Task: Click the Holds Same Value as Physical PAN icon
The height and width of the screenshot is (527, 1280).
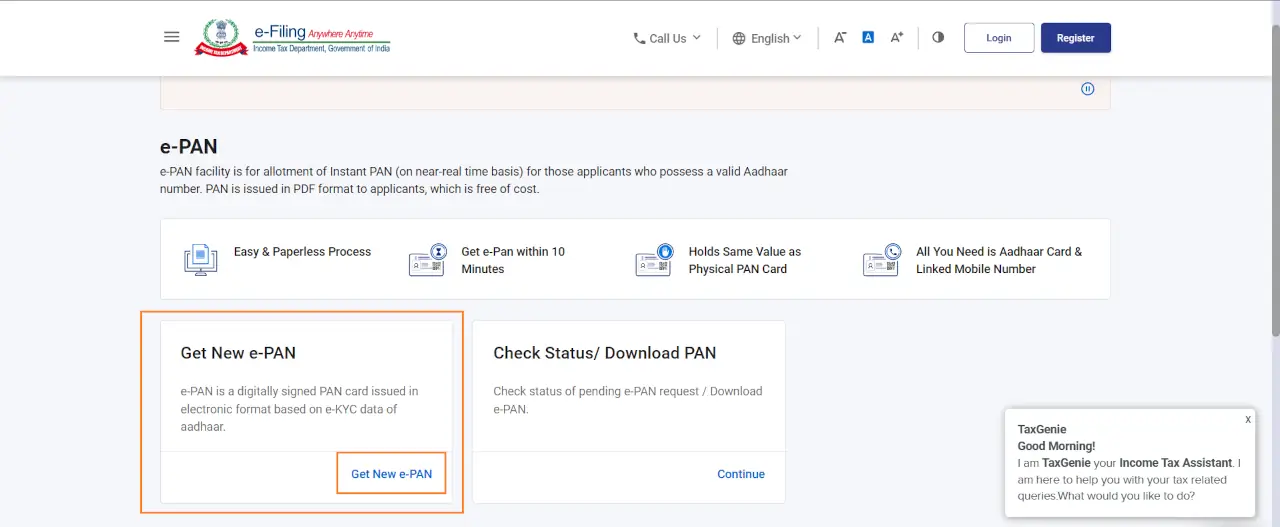Action: [654, 260]
